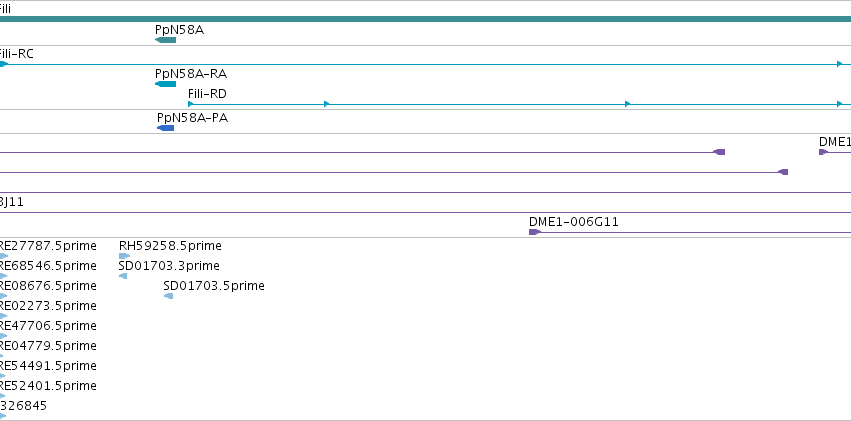The width and height of the screenshot is (851, 421).
Task: Open the Fili-RD transcript label
Action: tap(207, 94)
